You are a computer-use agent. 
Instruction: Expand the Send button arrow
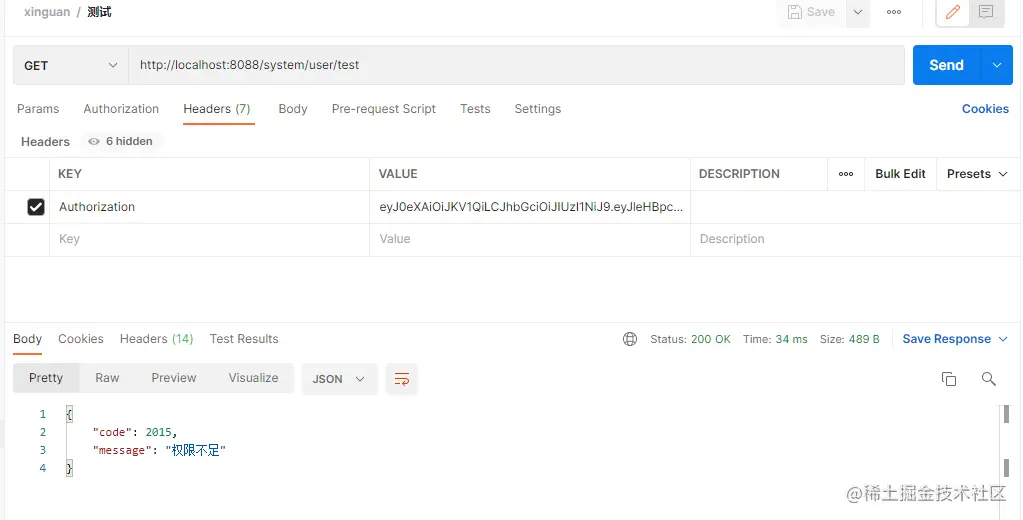click(x=996, y=65)
